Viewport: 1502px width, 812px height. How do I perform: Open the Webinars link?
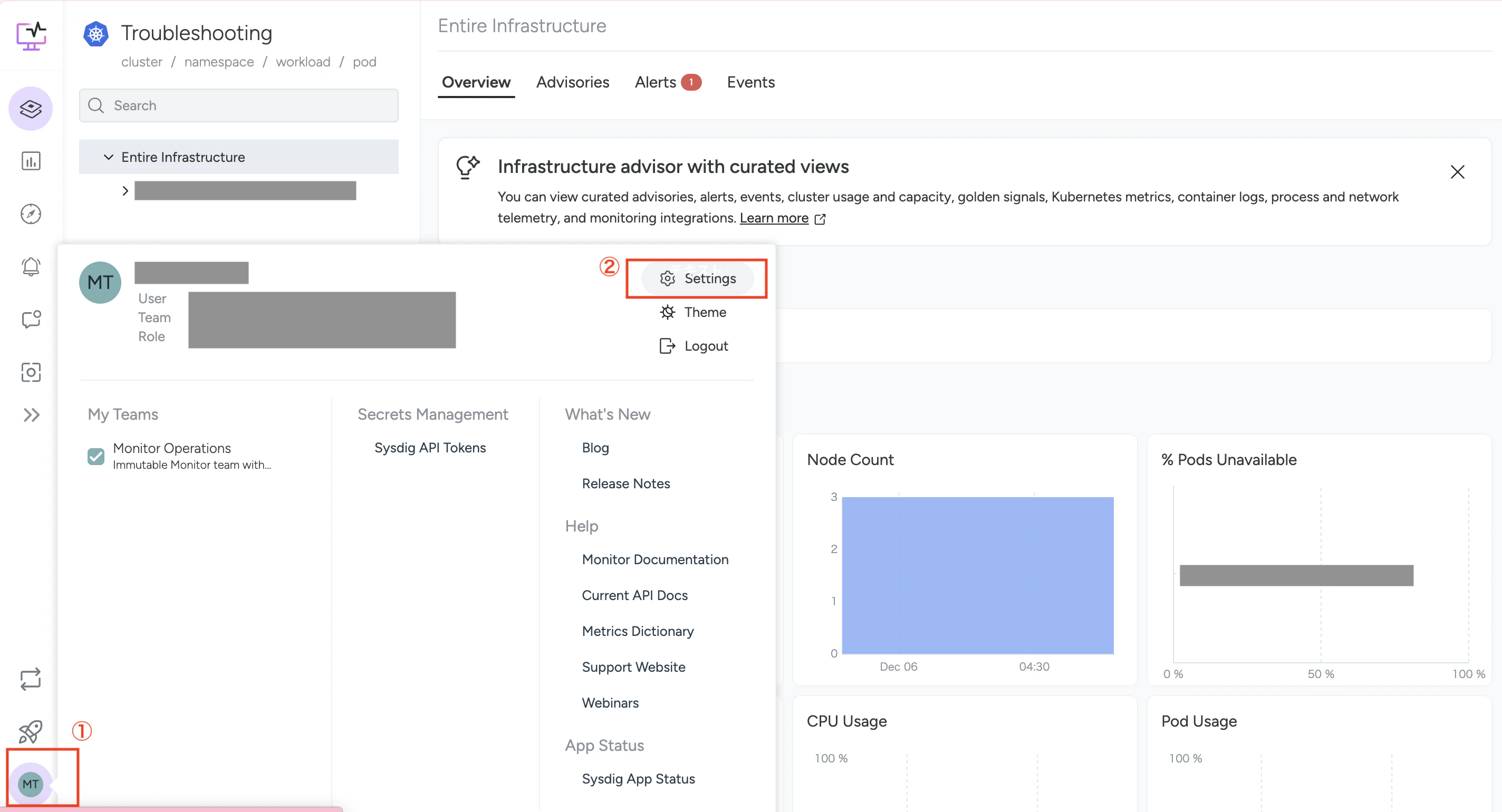(610, 703)
